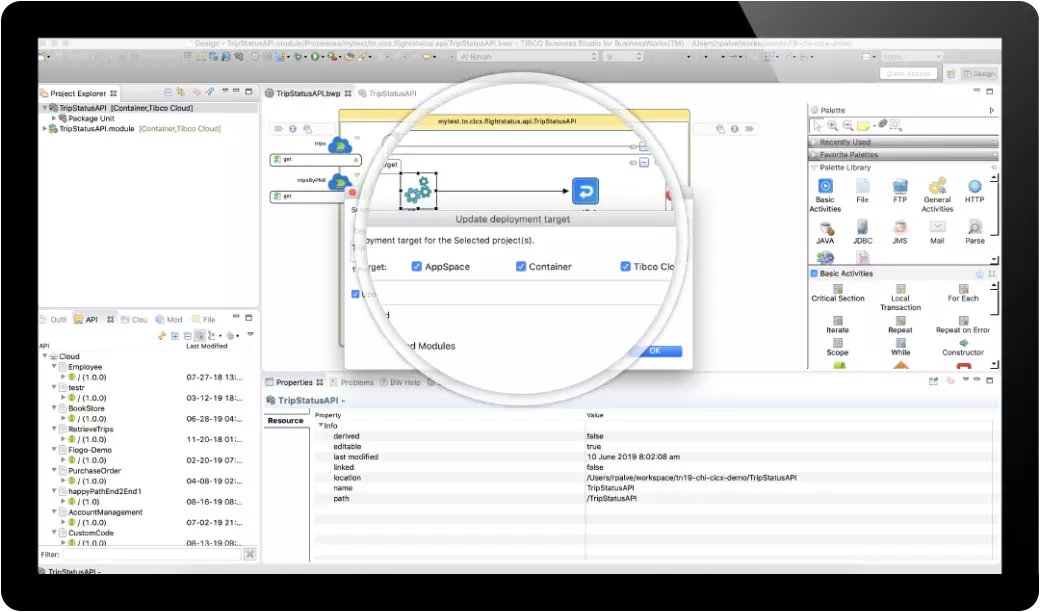This screenshot has height=612, width=1040.
Task: Choose the Palette yellow note tool
Action: click(x=863, y=125)
